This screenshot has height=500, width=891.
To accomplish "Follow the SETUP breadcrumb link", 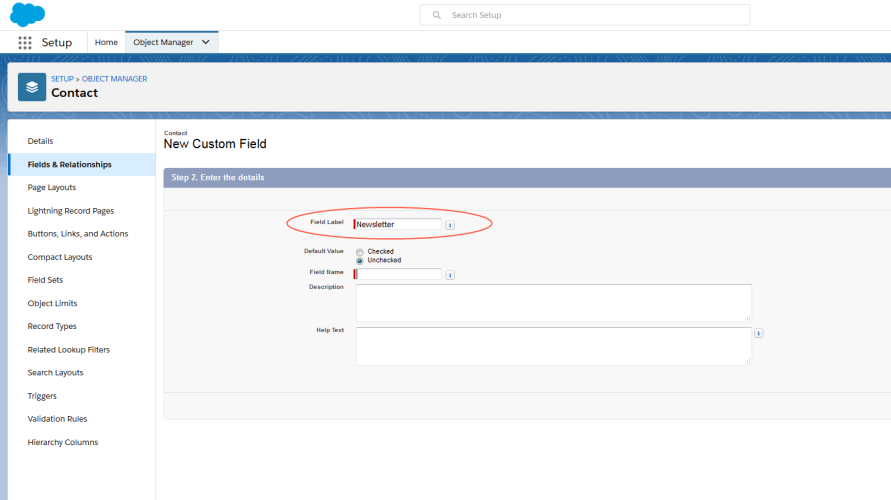I will (x=62, y=79).
